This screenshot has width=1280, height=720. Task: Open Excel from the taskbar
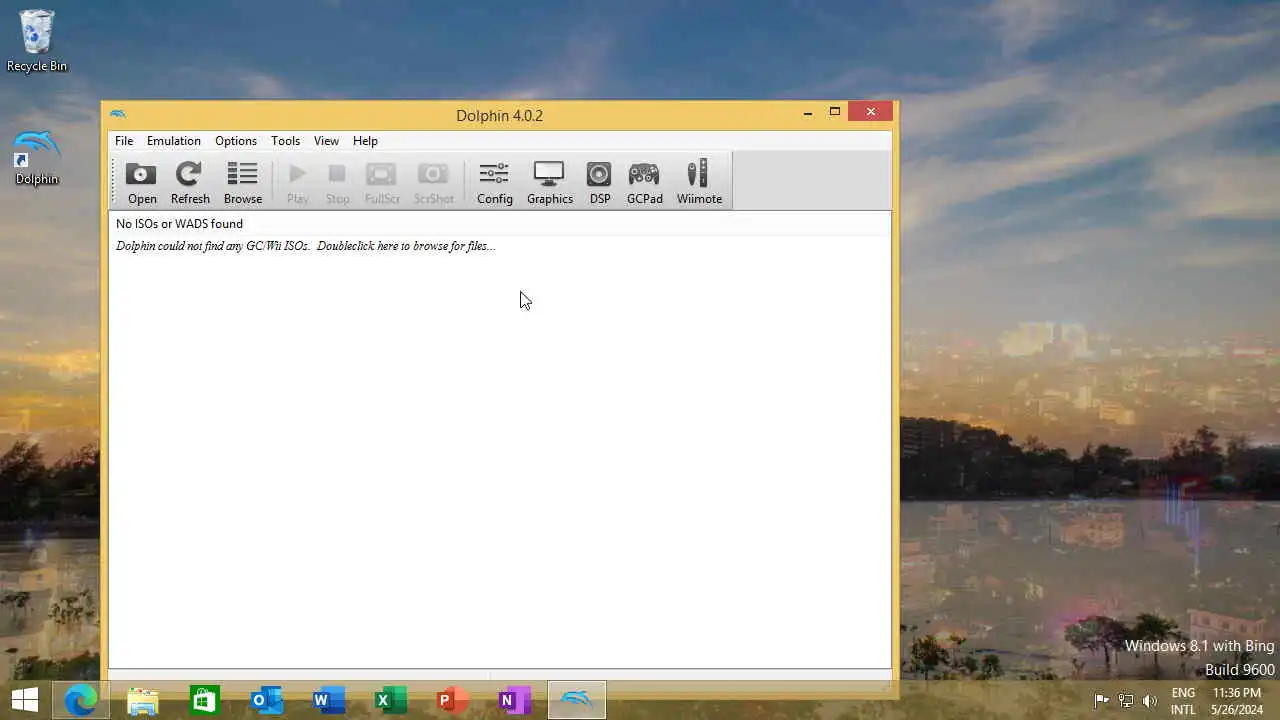[390, 700]
